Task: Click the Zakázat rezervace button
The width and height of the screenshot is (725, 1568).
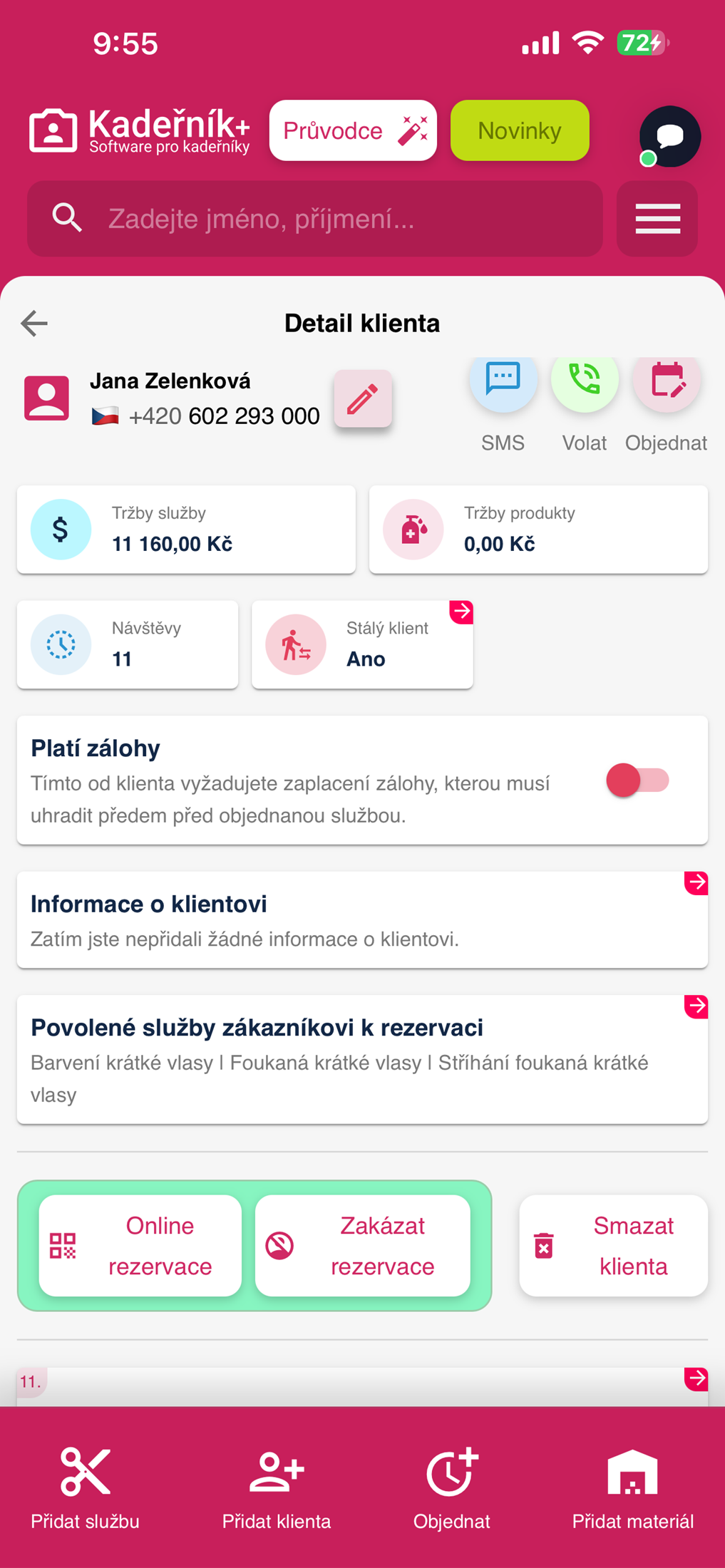Action: pyautogui.click(x=363, y=1246)
